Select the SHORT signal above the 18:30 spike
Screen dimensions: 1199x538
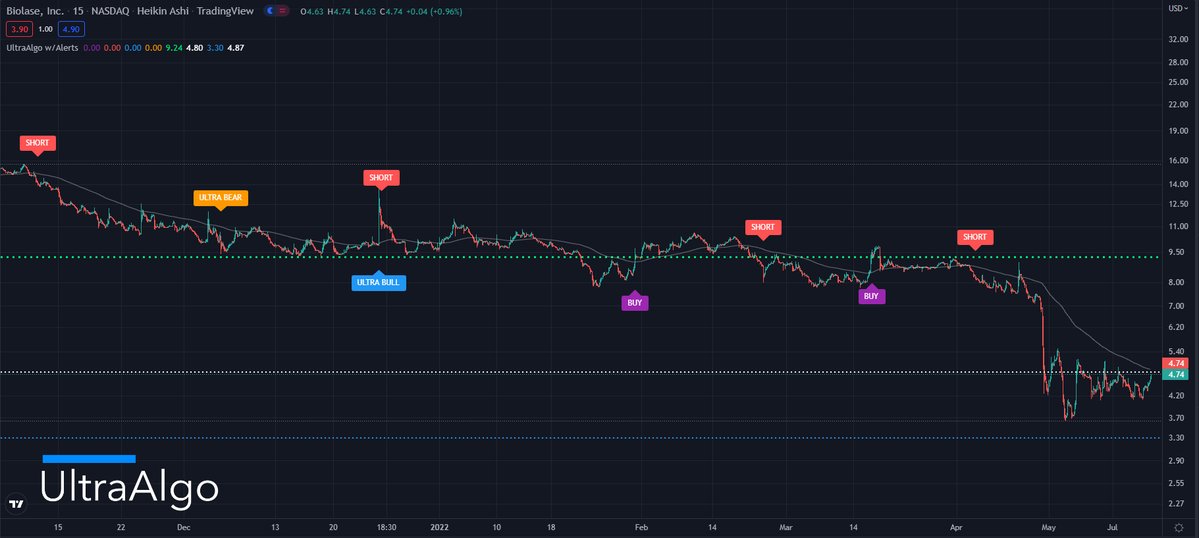(x=381, y=178)
